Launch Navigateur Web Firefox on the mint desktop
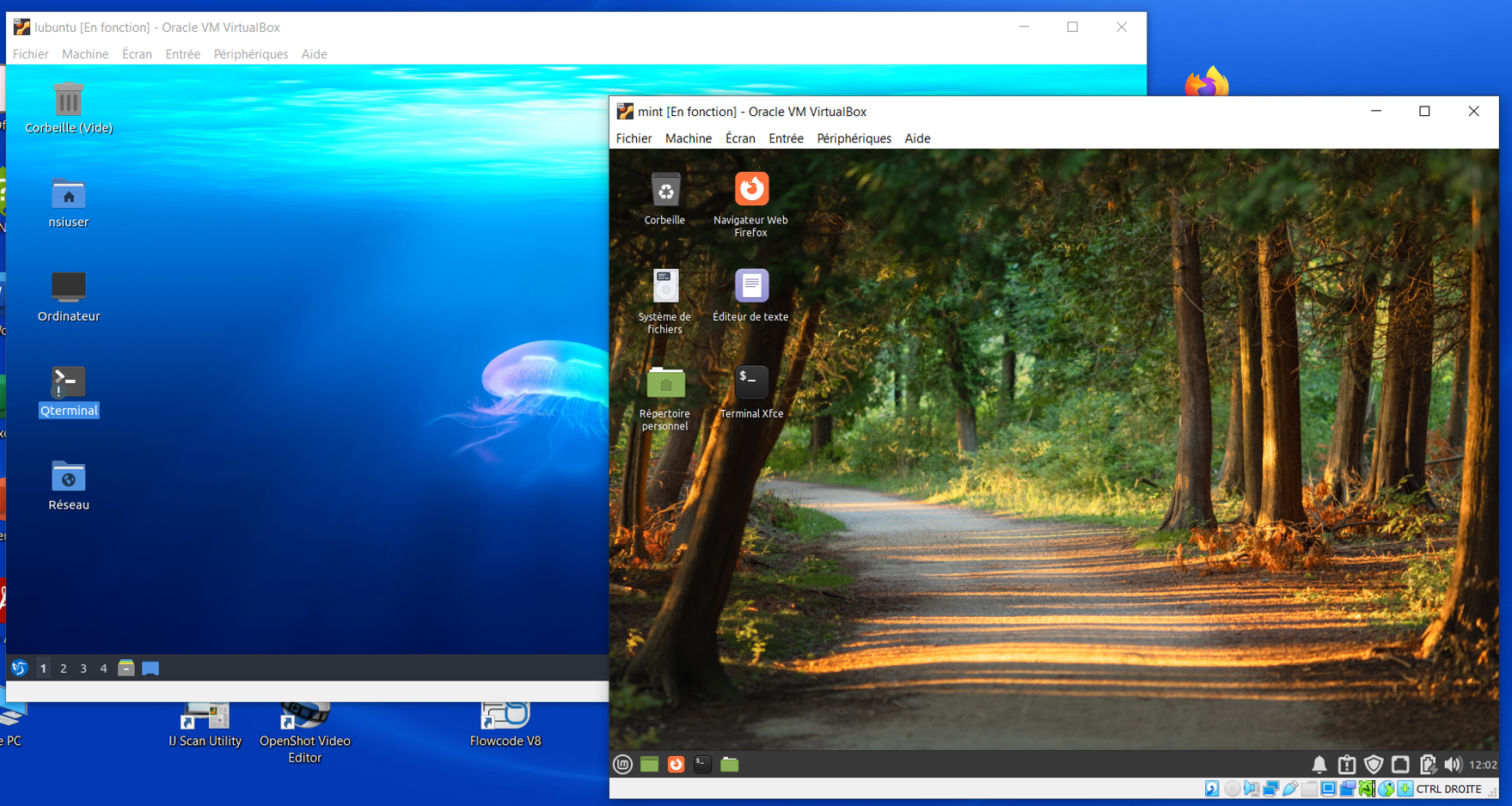Image resolution: width=1512 pixels, height=806 pixels. pos(750,190)
